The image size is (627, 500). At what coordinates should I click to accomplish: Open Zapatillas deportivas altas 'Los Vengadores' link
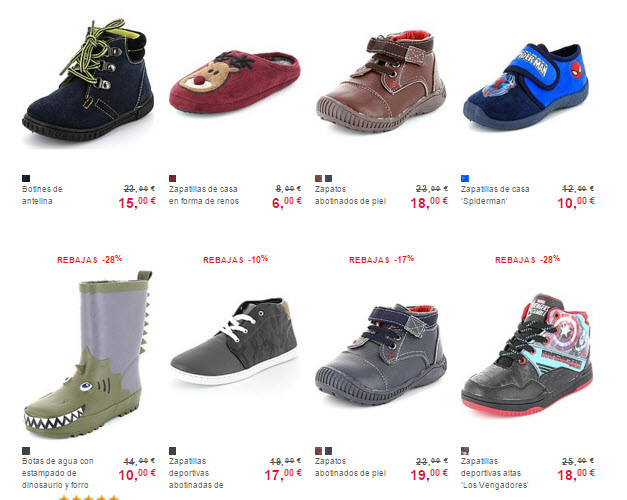coord(494,473)
